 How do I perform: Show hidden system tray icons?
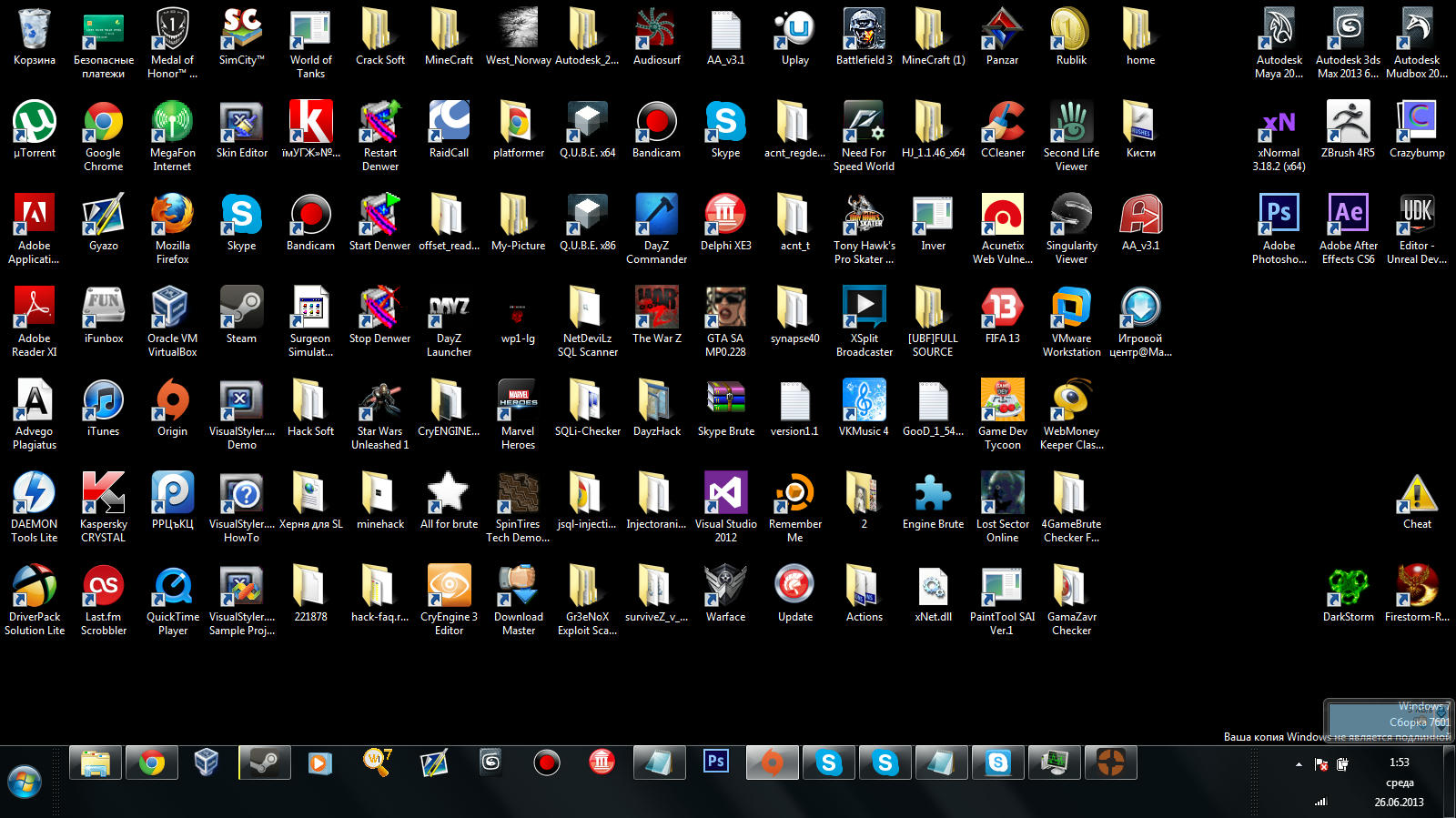[1299, 764]
